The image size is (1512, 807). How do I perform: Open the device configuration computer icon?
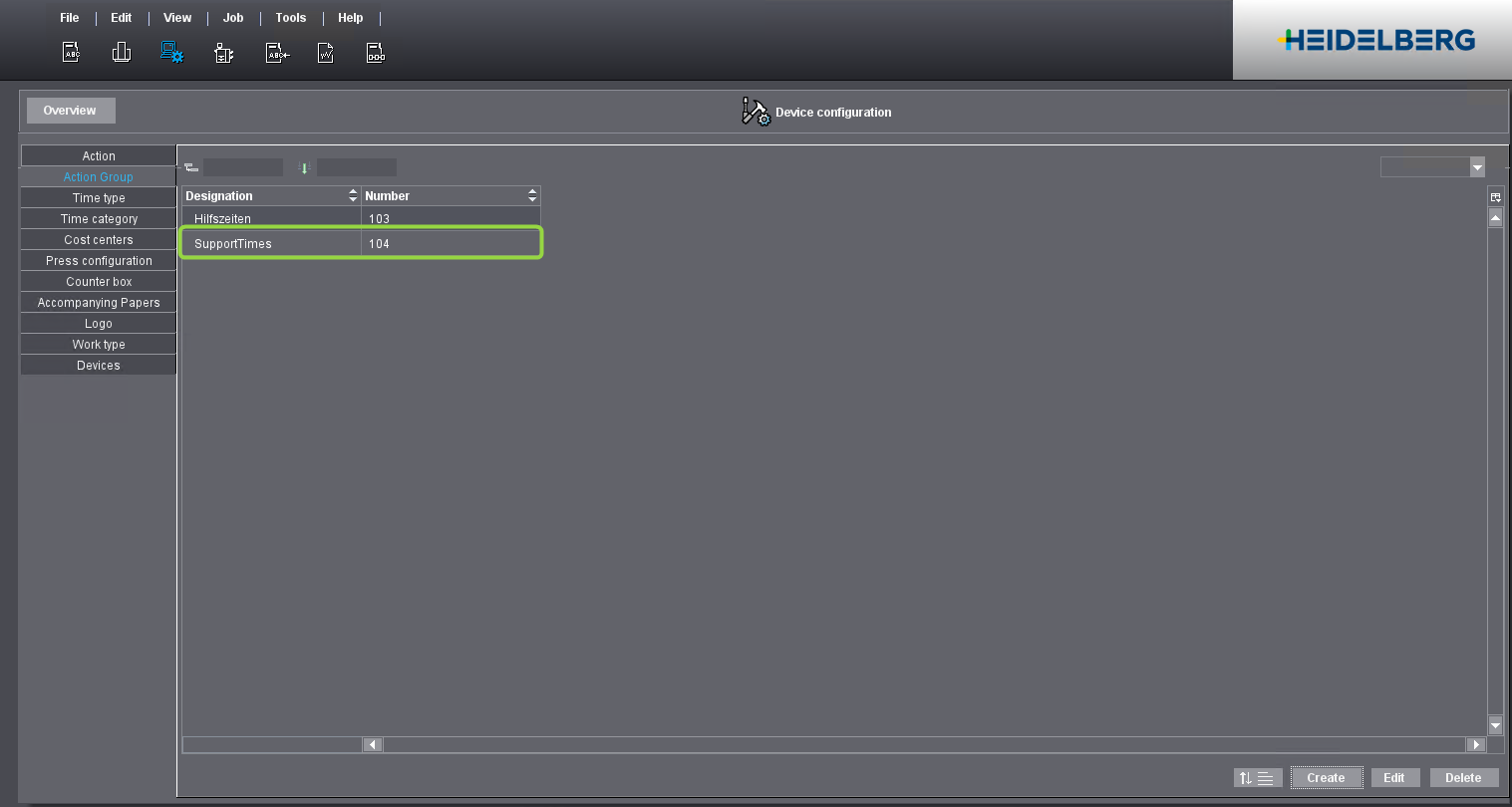(171, 52)
